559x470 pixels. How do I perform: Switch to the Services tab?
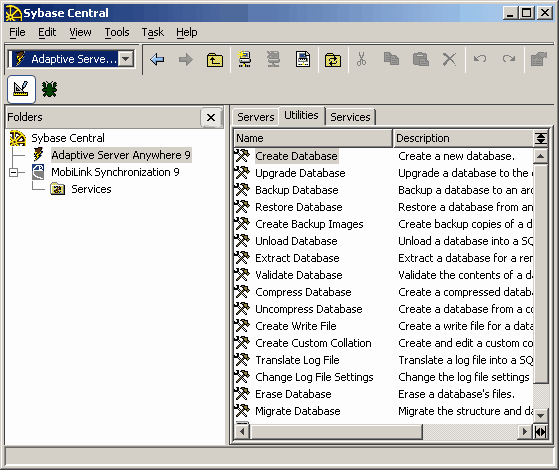350,117
